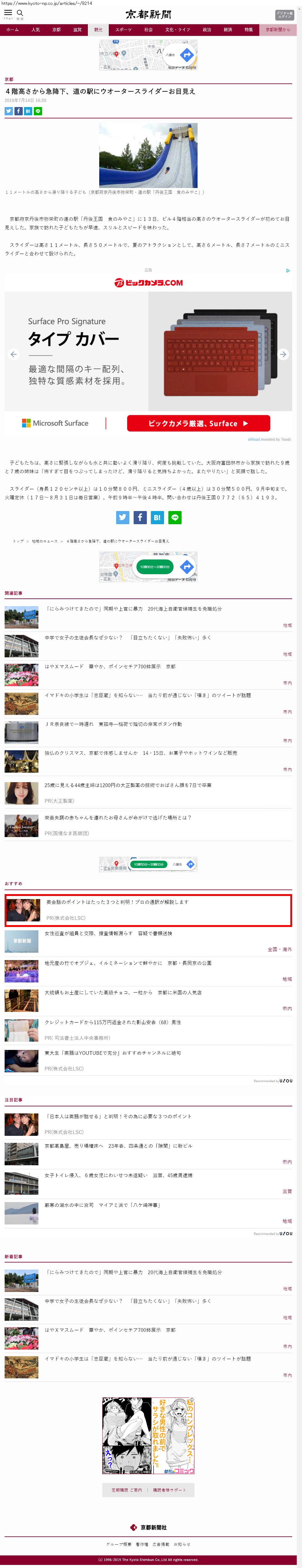Click the water slide article photo
Screen dimensions: 302x1568
point(148,155)
